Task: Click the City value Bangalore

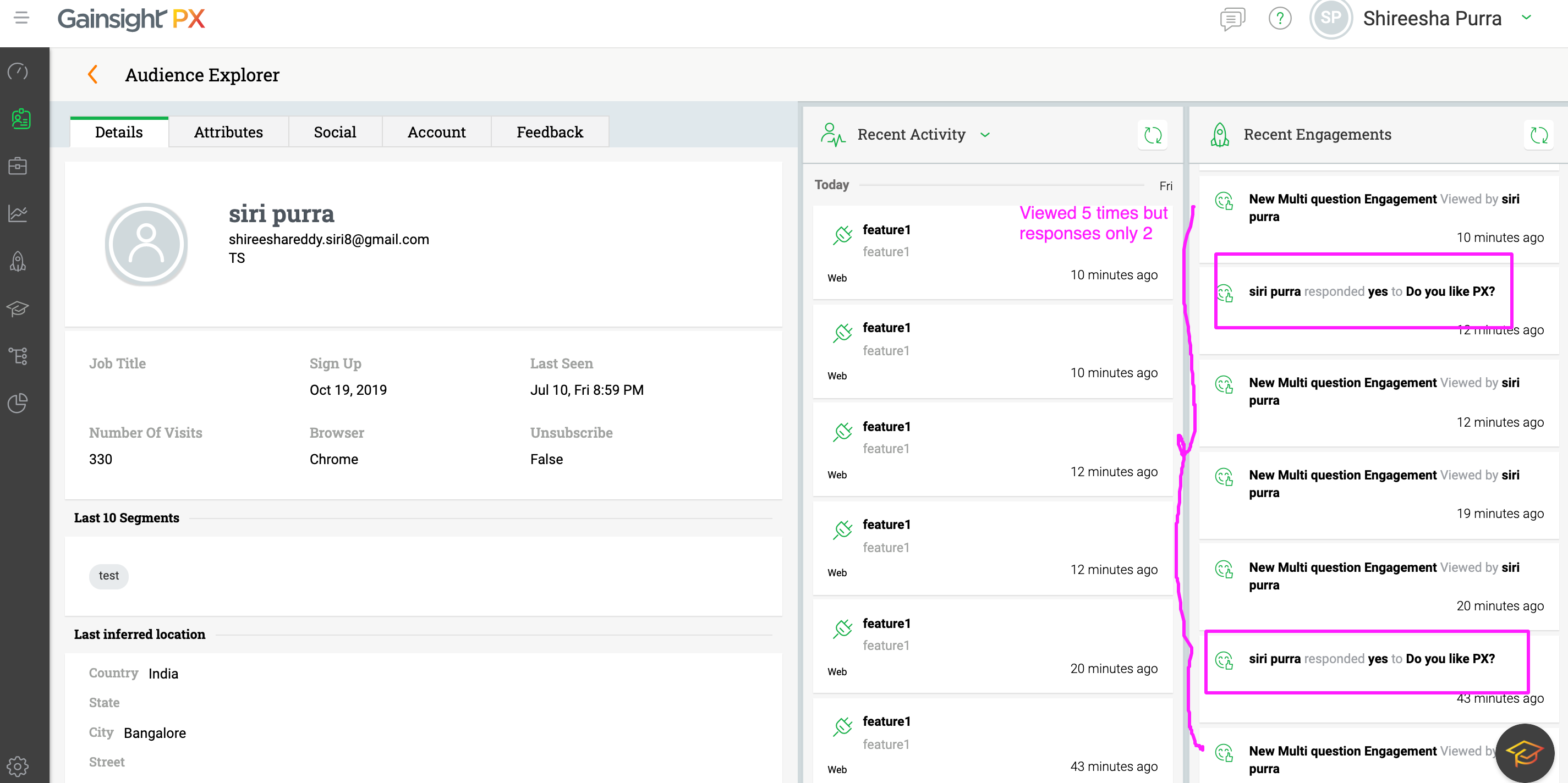Action: [x=155, y=733]
